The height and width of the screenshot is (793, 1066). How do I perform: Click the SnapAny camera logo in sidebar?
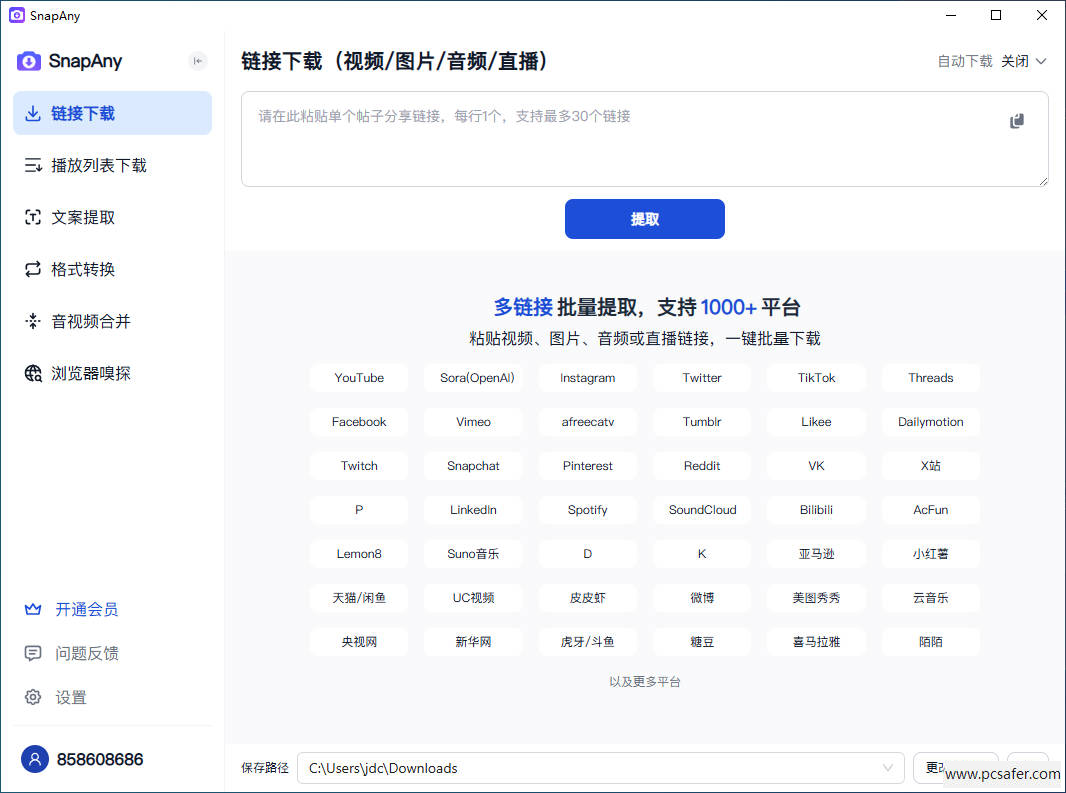click(x=29, y=61)
